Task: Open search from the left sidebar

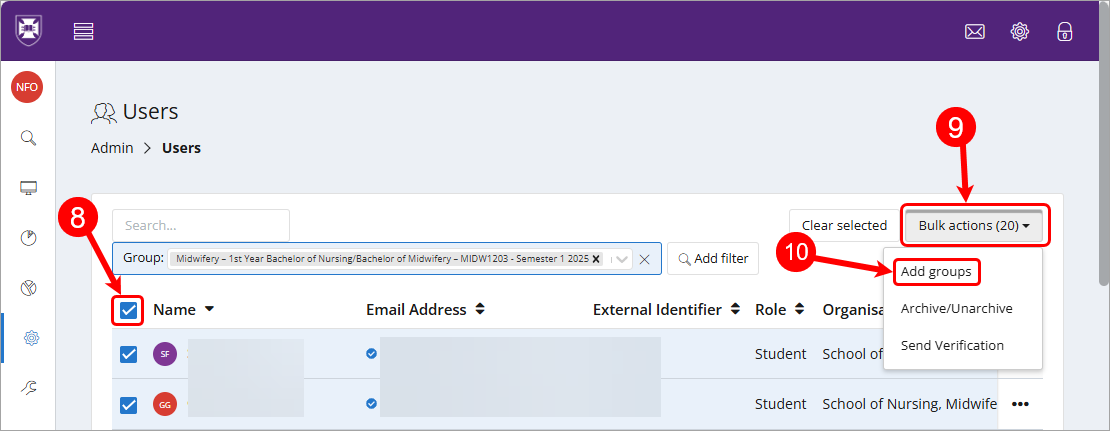Action: (28, 137)
